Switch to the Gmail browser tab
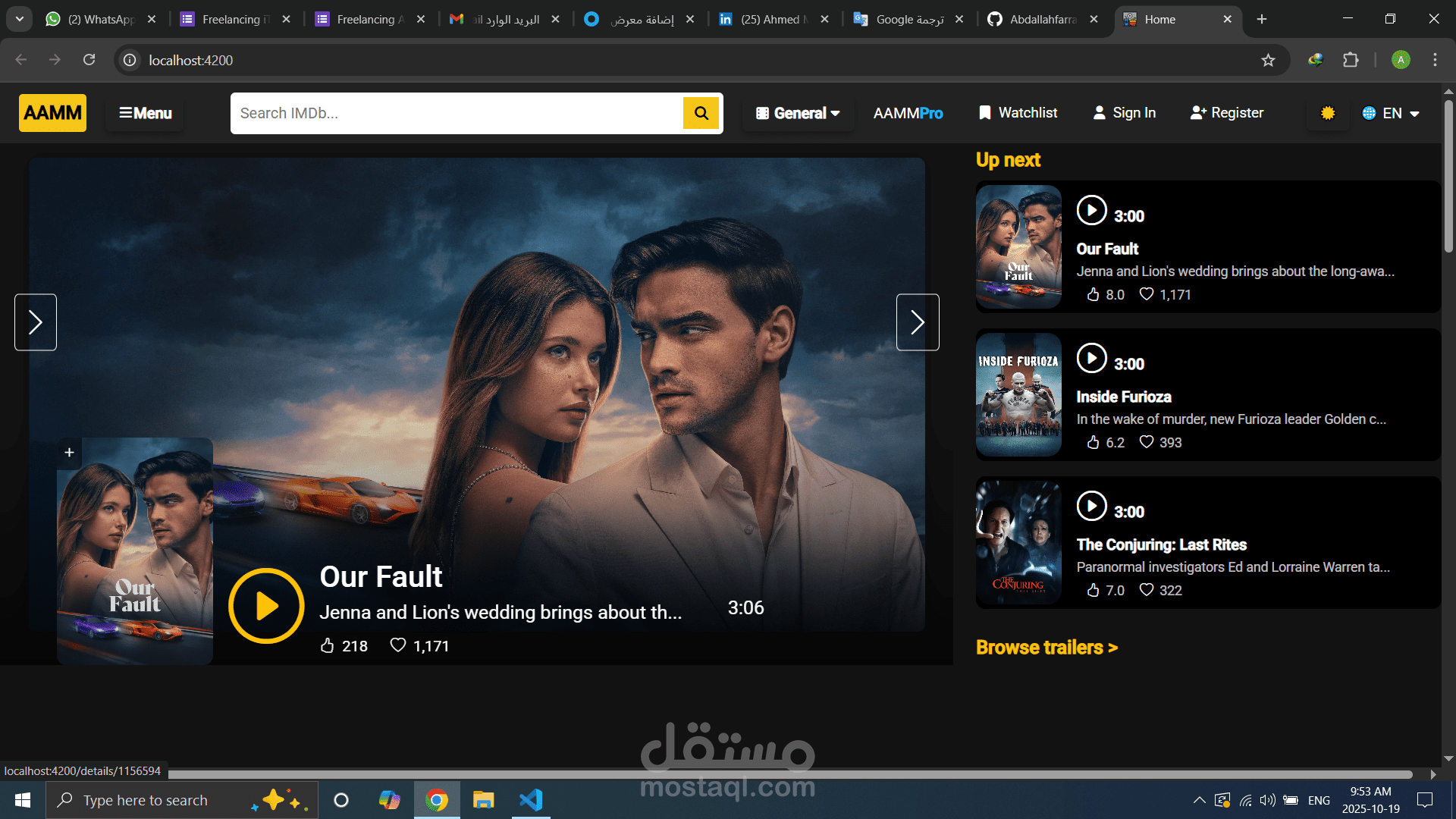The width and height of the screenshot is (1456, 819). [504, 19]
